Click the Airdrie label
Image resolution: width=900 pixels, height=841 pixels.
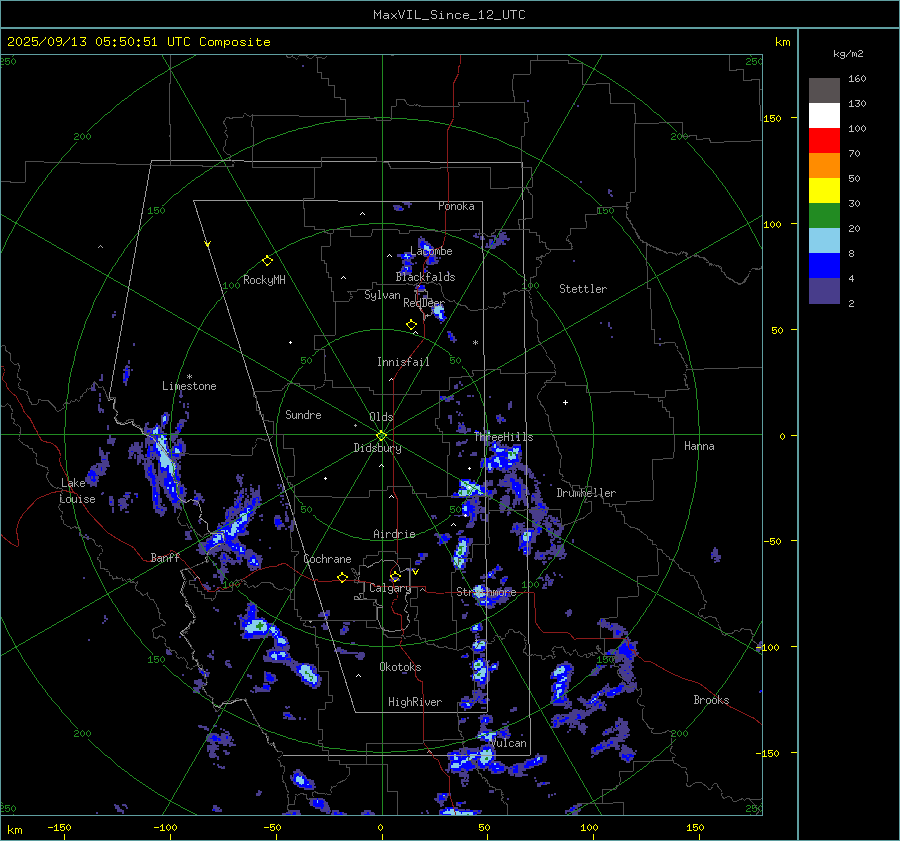(x=394, y=534)
